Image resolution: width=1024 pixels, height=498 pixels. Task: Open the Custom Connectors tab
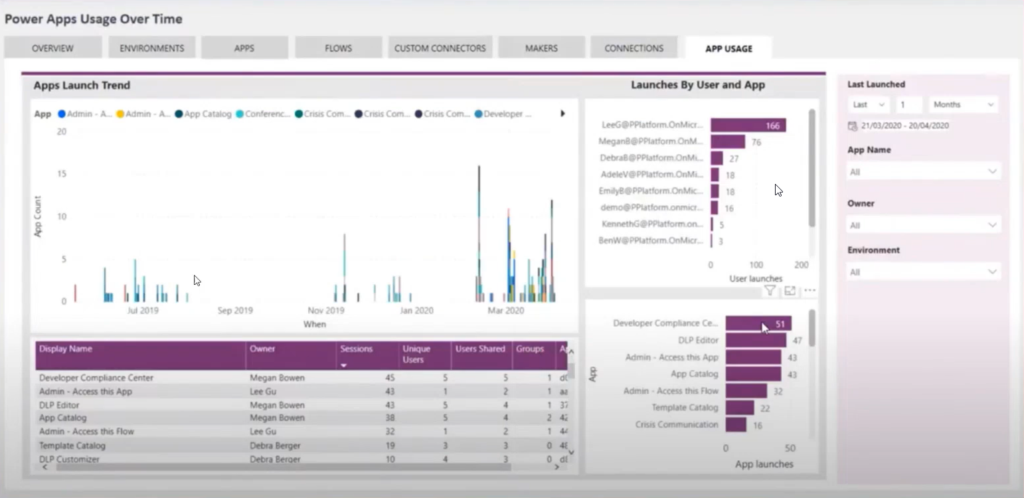pos(440,48)
